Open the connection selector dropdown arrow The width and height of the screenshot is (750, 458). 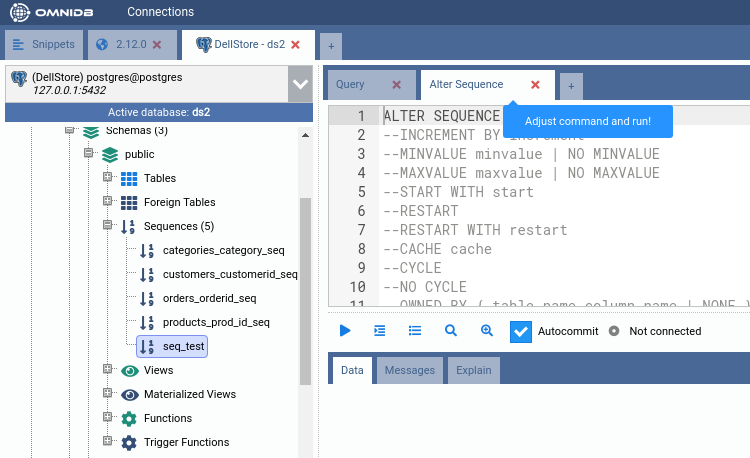pos(300,84)
